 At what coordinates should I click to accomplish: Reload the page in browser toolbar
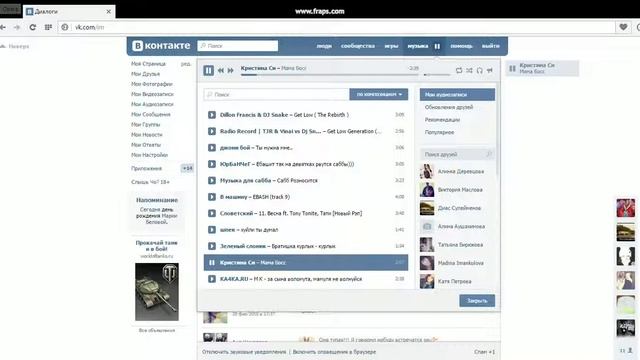33,27
